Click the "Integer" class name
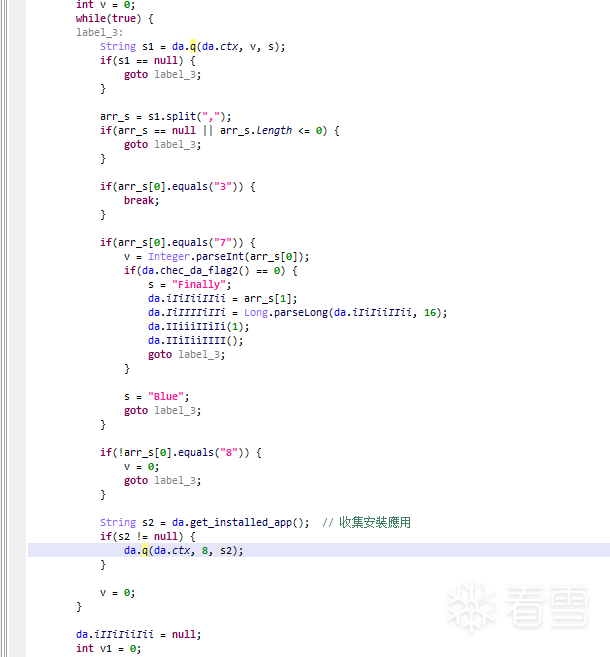The width and height of the screenshot is (610, 657). (169, 256)
